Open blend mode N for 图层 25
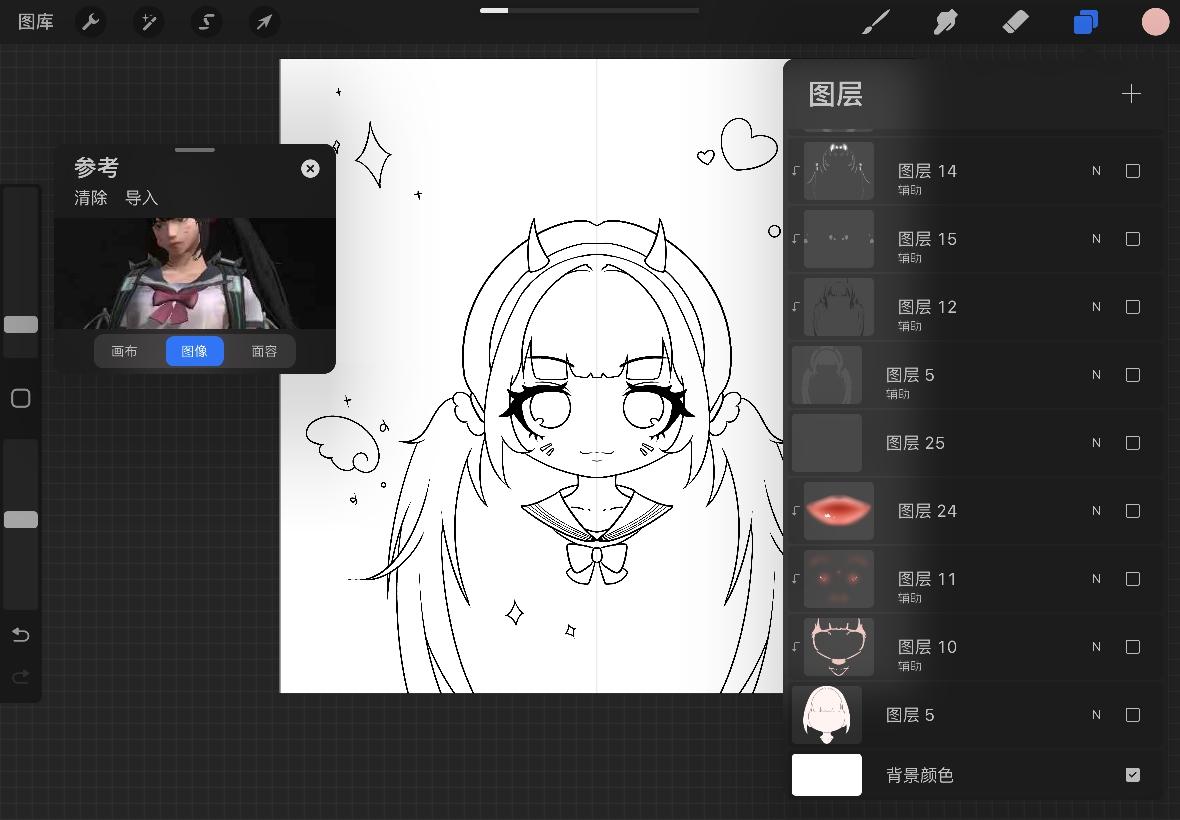This screenshot has height=820, width=1180. (1096, 443)
